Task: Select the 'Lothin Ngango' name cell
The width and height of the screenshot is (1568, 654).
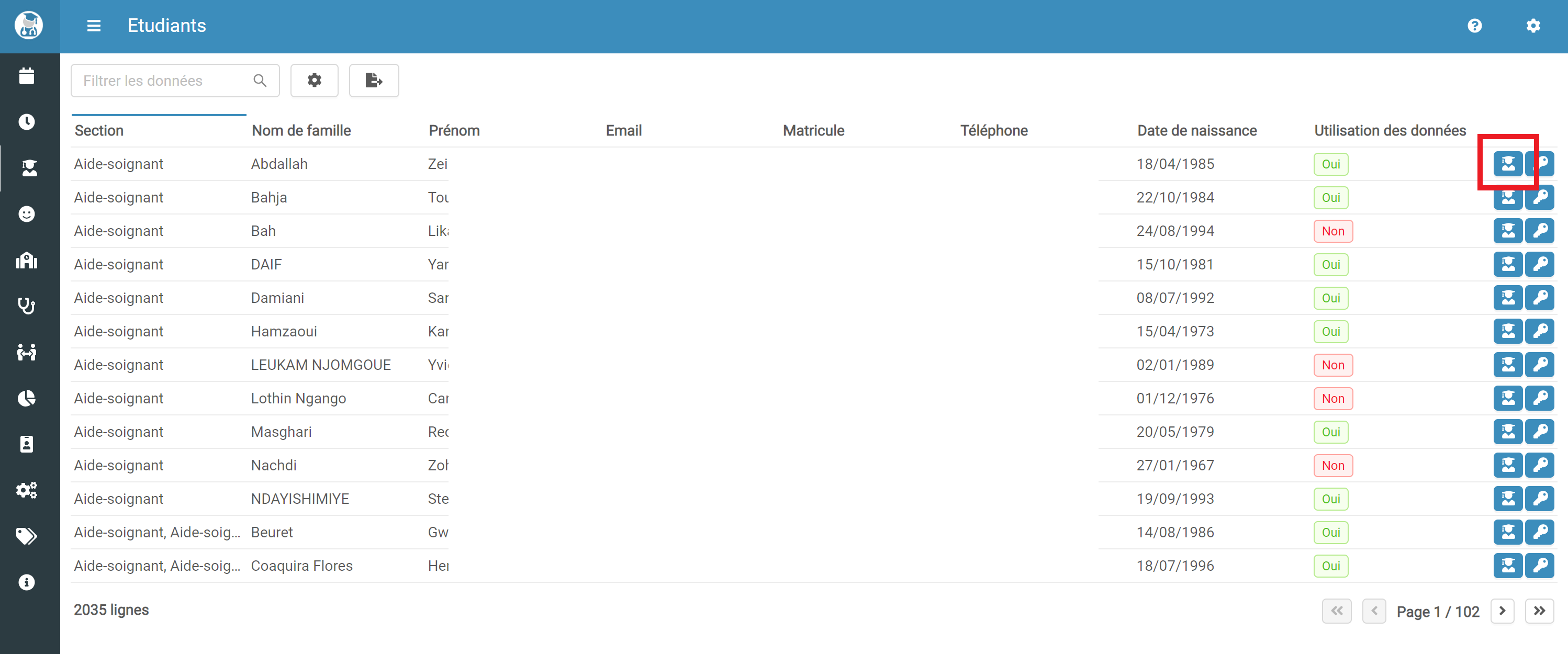Action: (298, 398)
